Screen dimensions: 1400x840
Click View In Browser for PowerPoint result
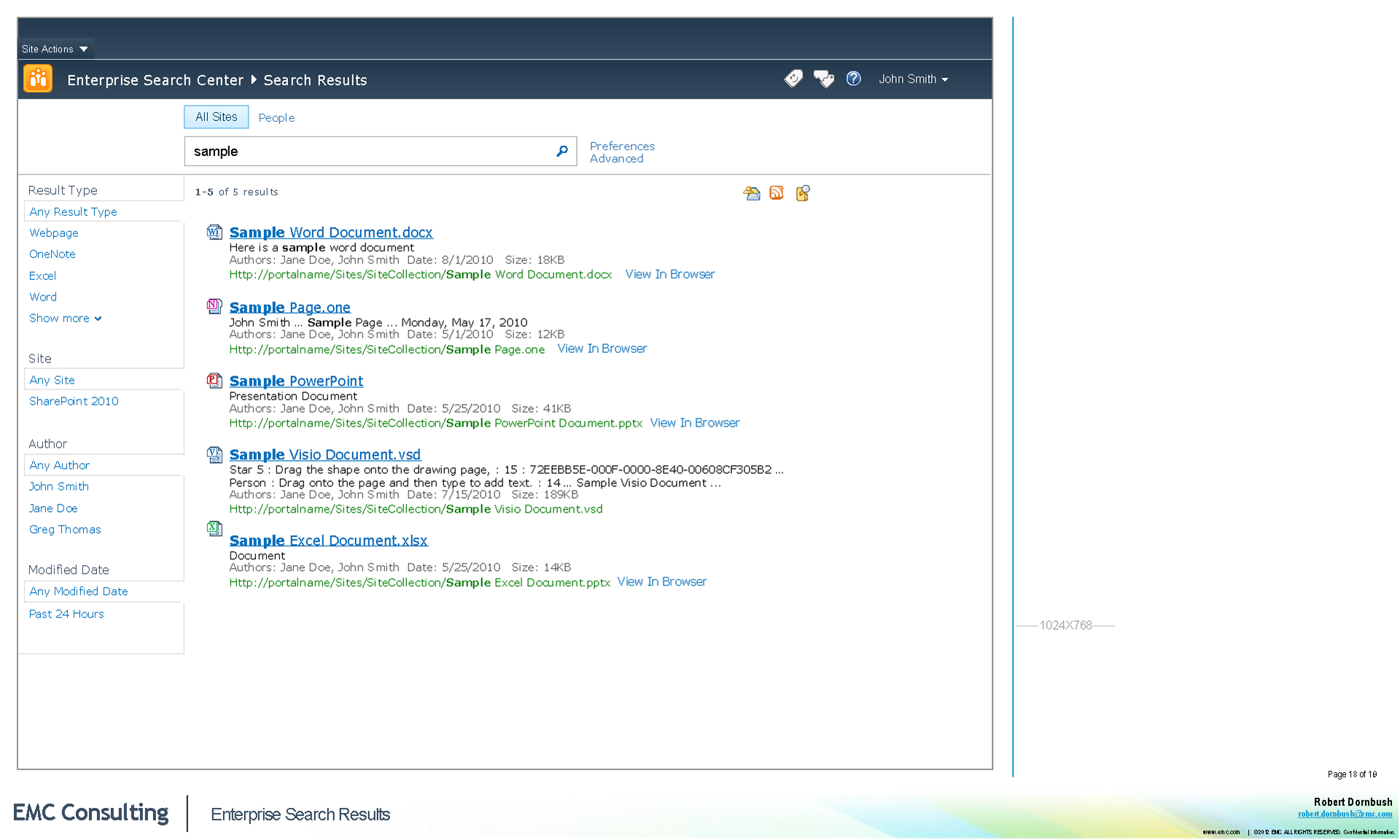click(694, 423)
